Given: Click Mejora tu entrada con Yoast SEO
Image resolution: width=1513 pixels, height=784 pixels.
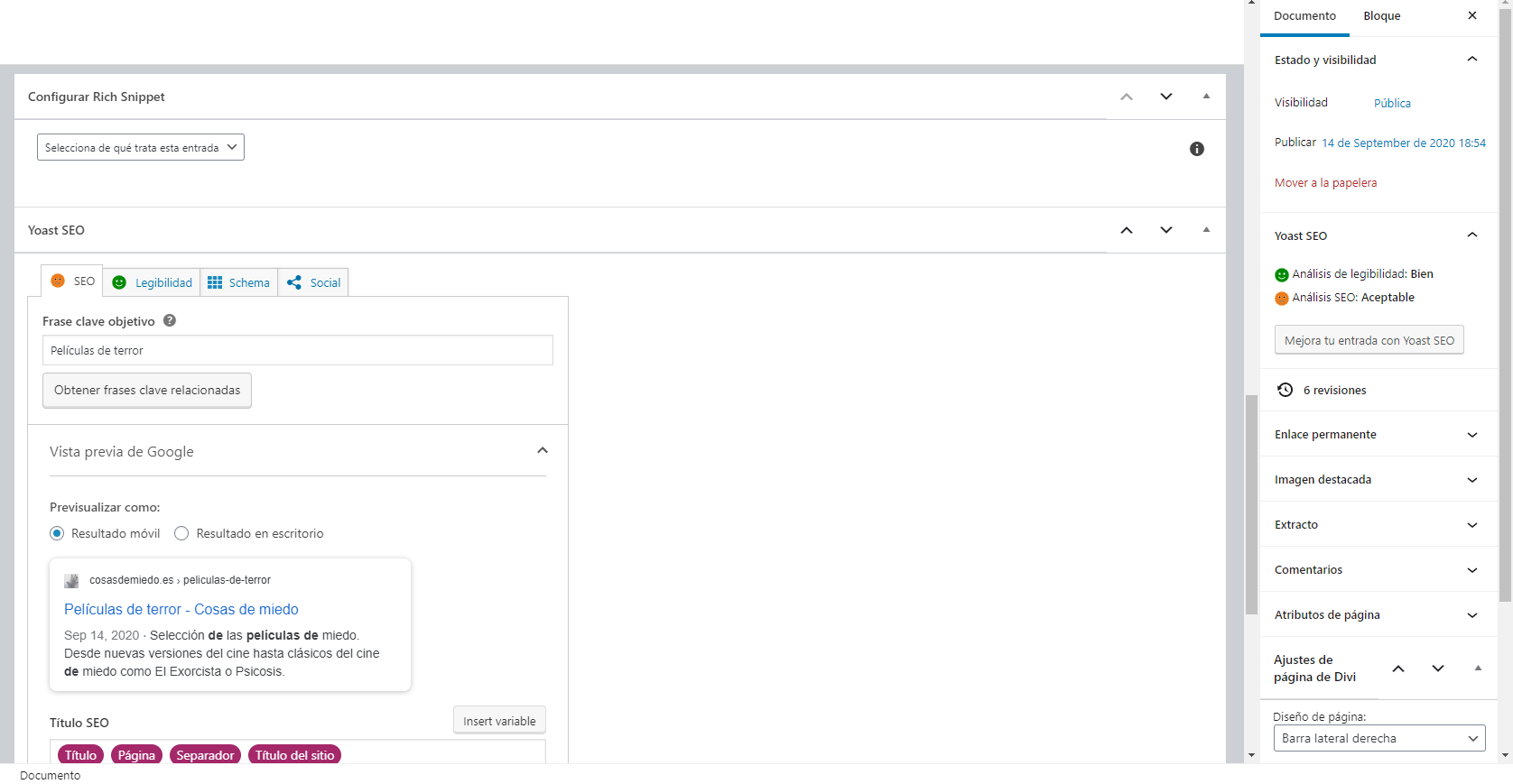Looking at the screenshot, I should click(1369, 340).
